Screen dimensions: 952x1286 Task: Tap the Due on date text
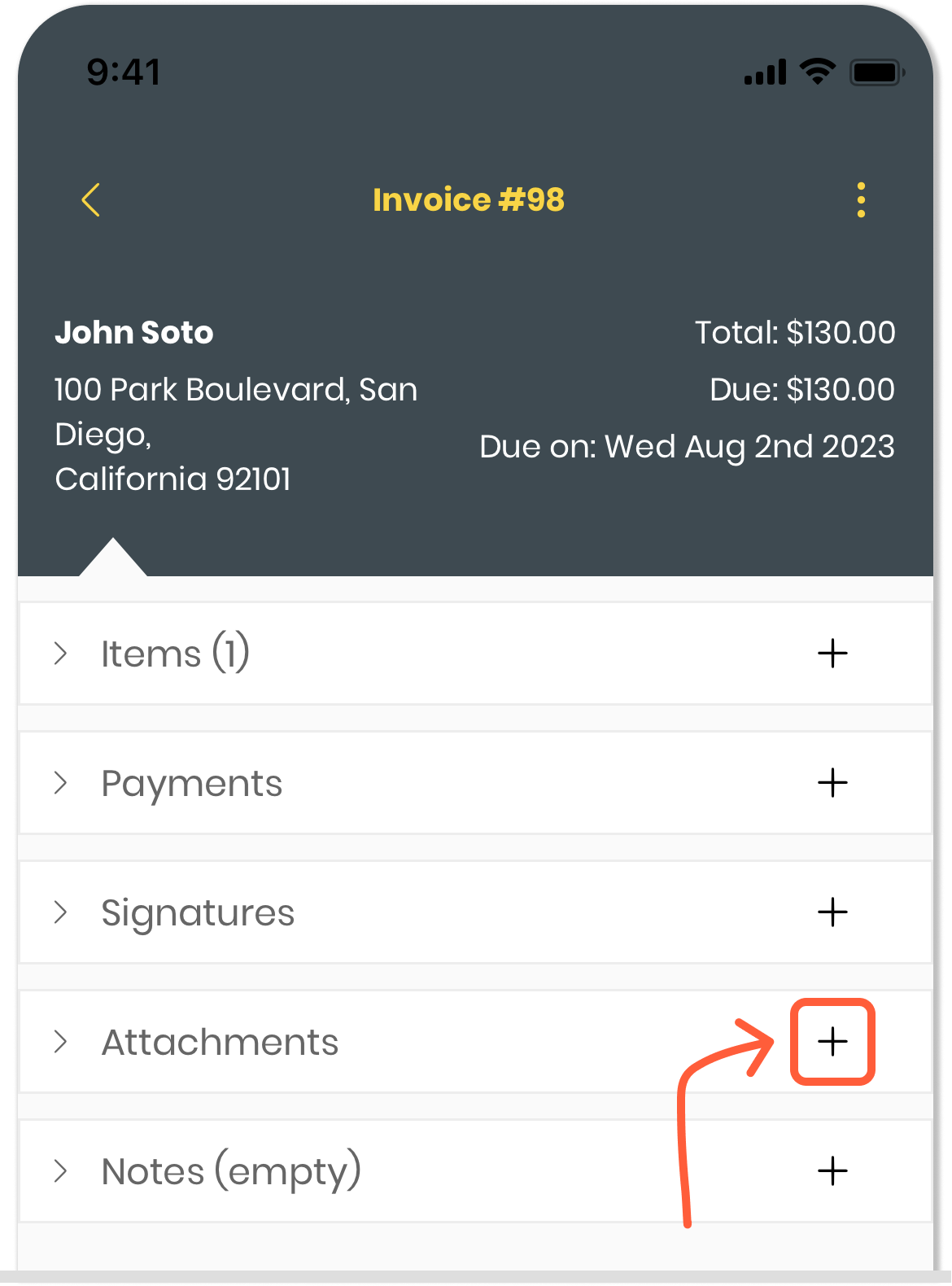pyautogui.click(x=687, y=447)
